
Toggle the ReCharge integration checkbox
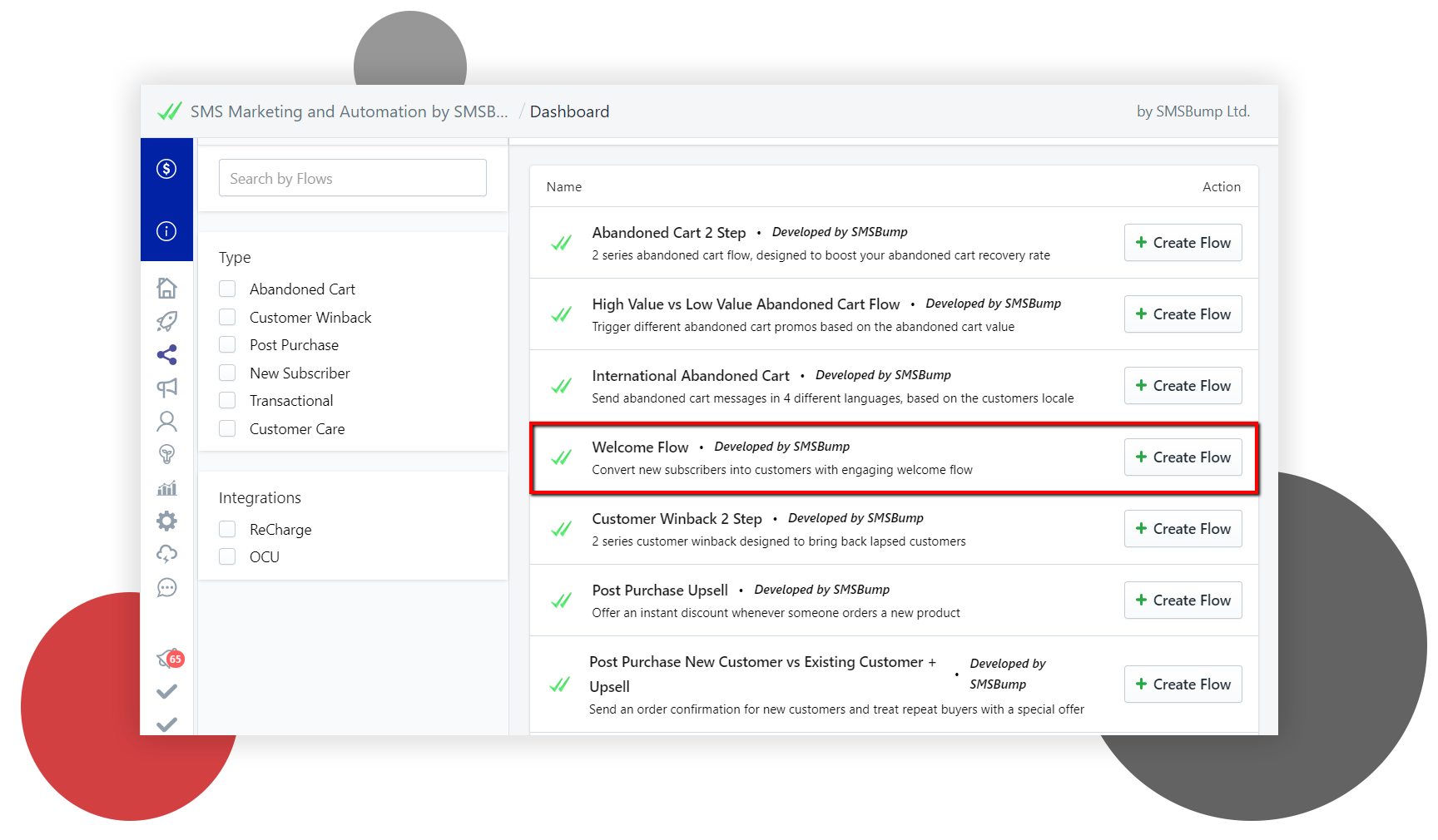(227, 529)
